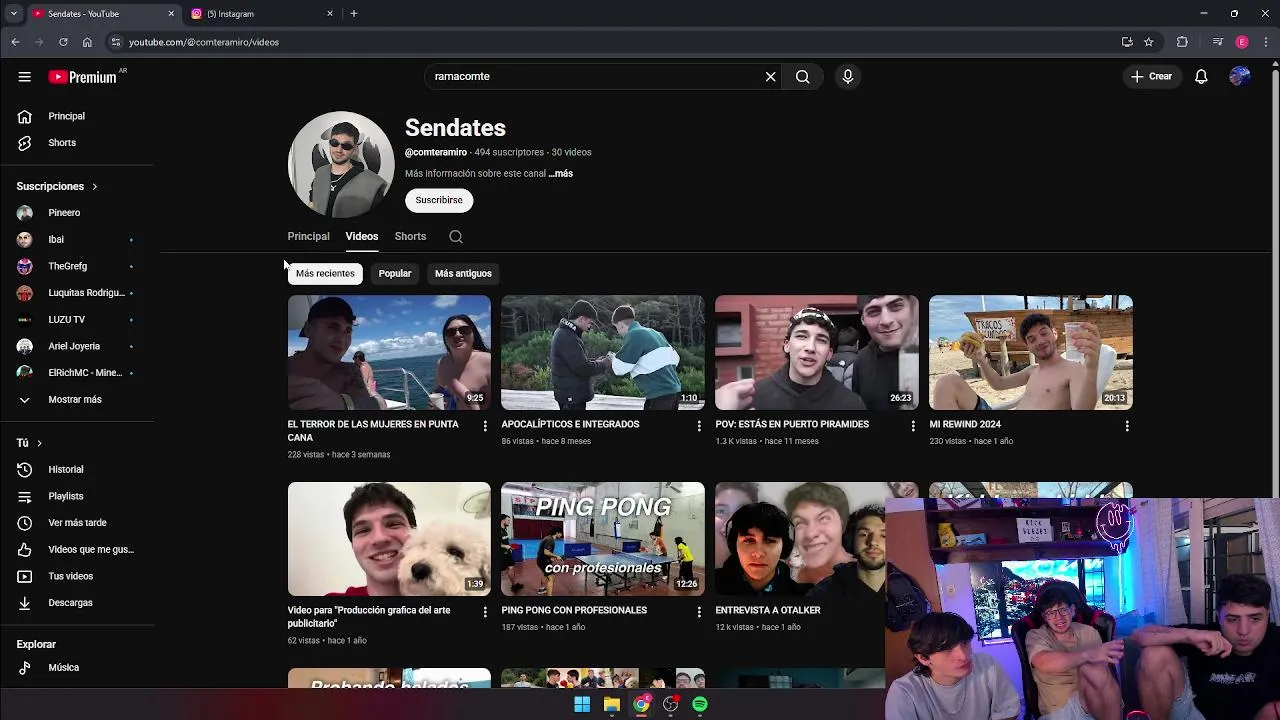This screenshot has height=720, width=1280.
Task: Click the Sendates channel avatar
Action: (341, 165)
